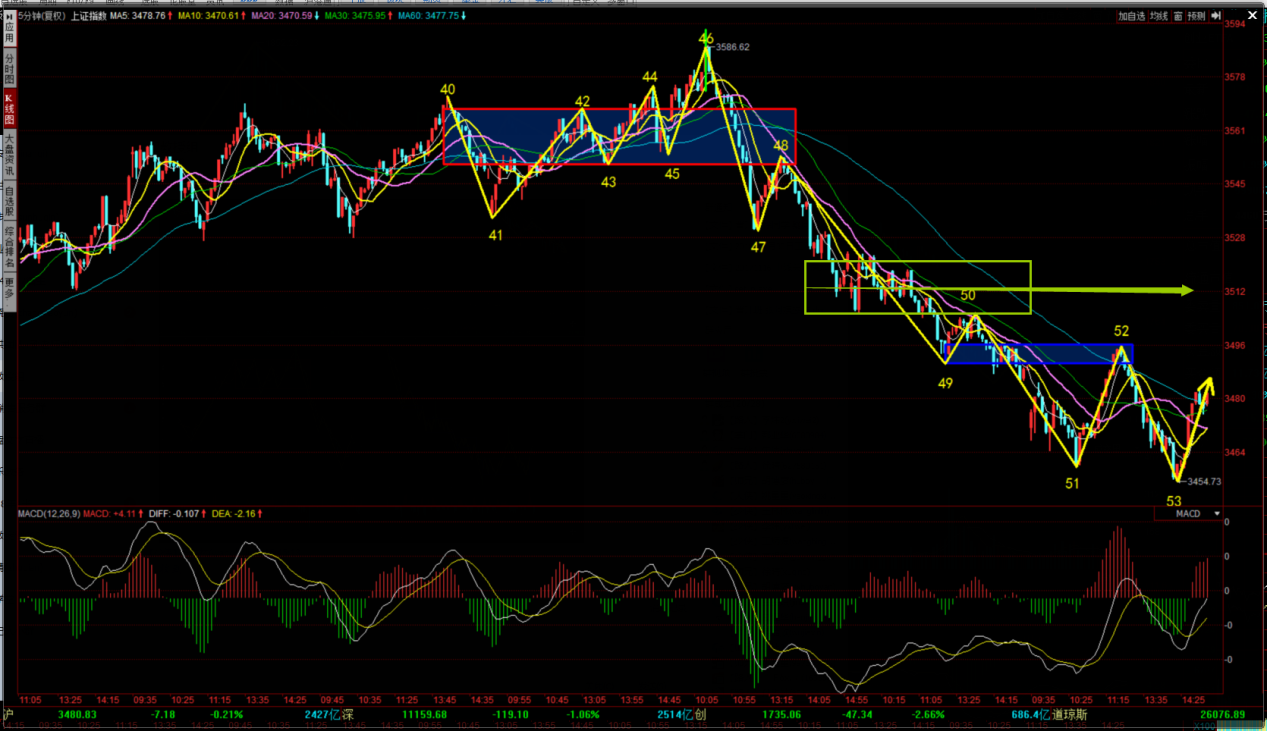Go to 自选股 watchlist
Image resolution: width=1267 pixels, height=731 pixels.
9,202
